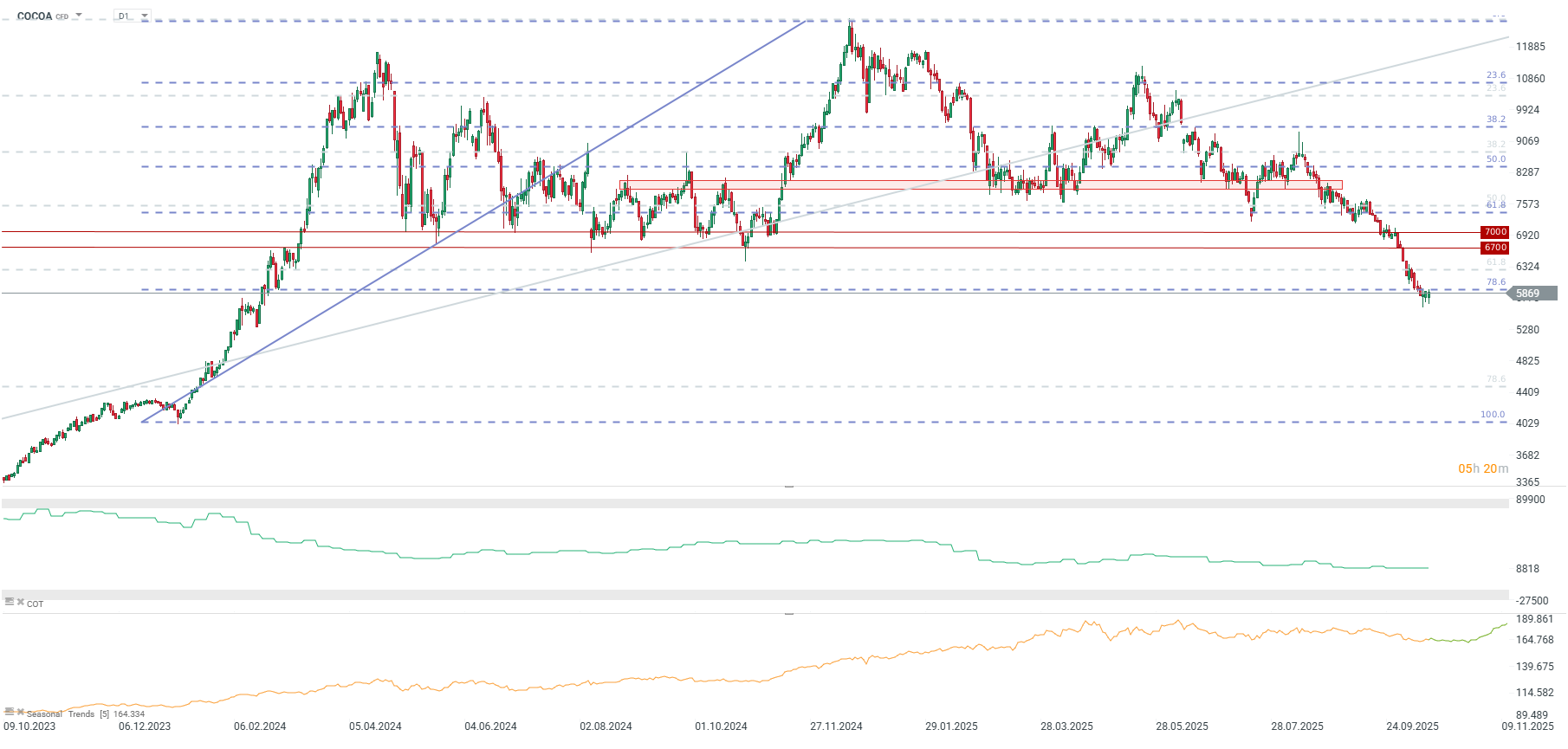This screenshot has width=1568, height=749.
Task: Remove the COT indicator with X icon
Action: coord(20,602)
